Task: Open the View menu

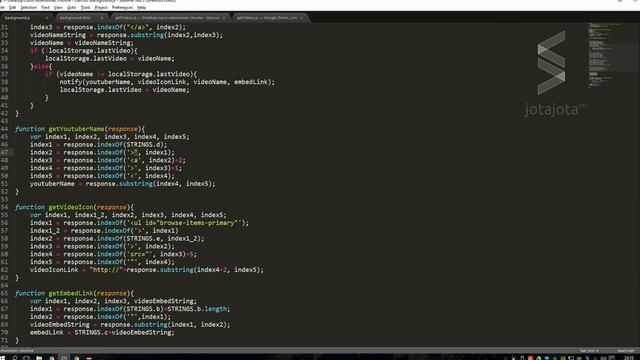Action: coord(58,7)
